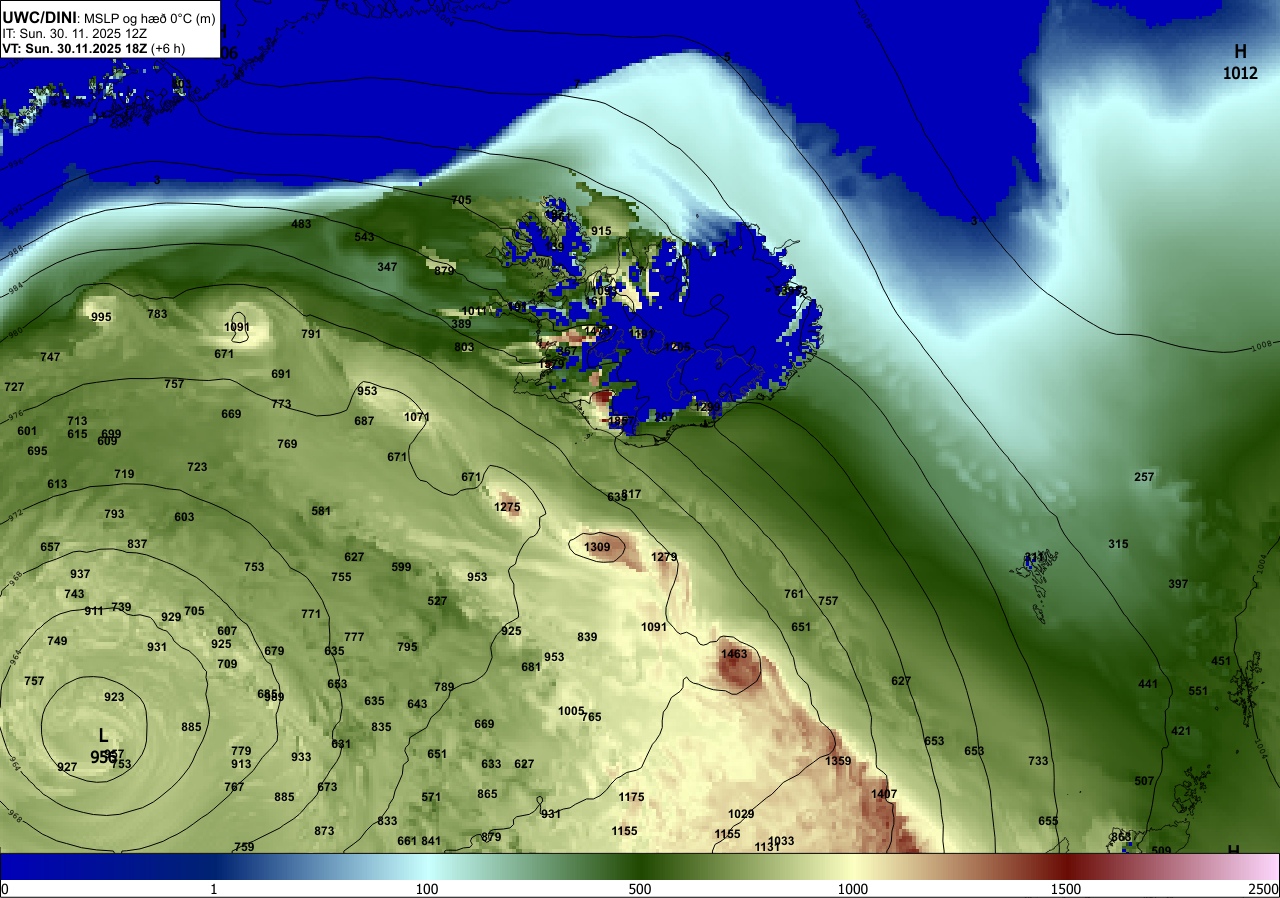Click the 543 height value
The image size is (1280, 898).
364,237
